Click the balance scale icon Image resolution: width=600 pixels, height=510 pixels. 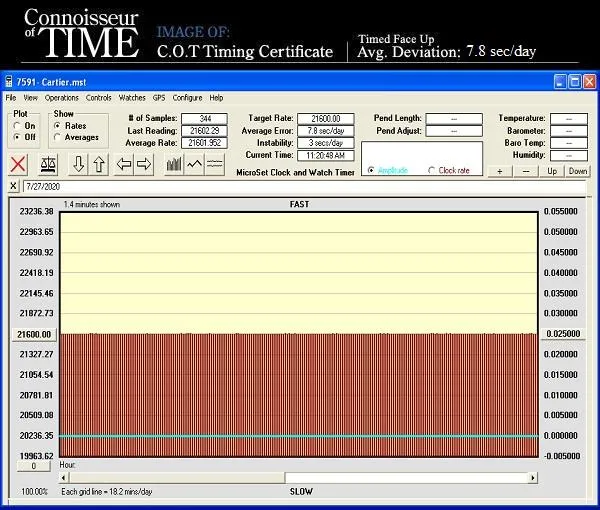pos(48,165)
